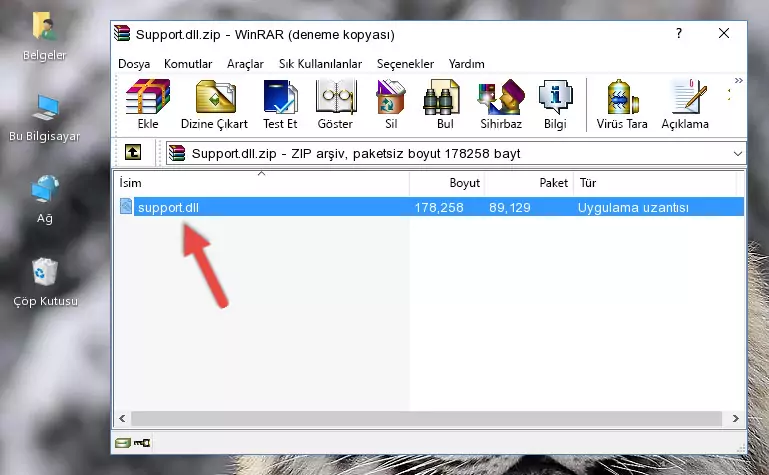Screen dimensions: 769x475
Task: Open the archive path dropdown arrow
Action: click(x=738, y=154)
